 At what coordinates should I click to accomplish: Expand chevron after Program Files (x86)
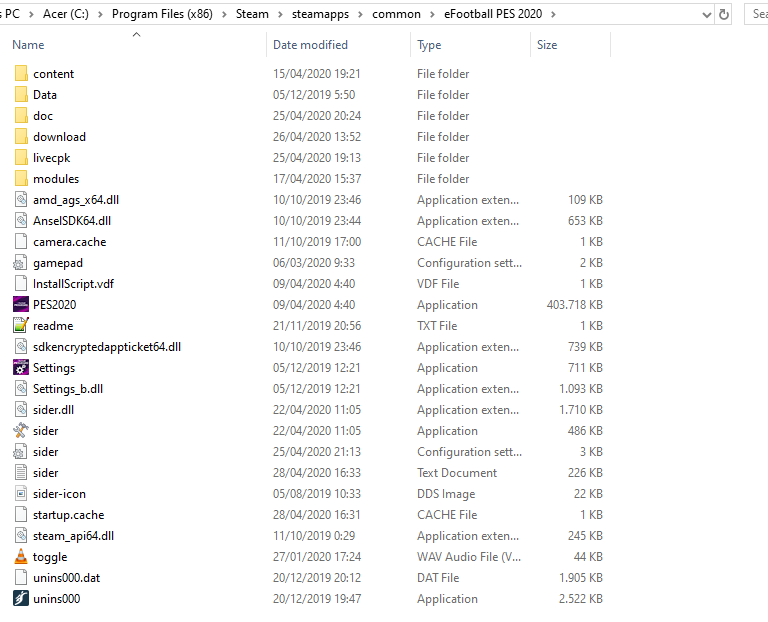pyautogui.click(x=224, y=15)
